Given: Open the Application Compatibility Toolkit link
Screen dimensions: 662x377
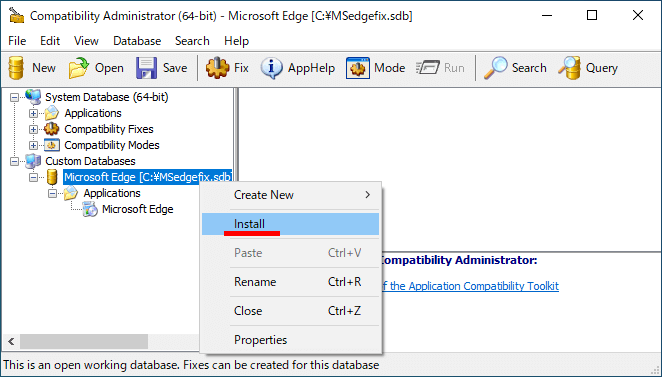Looking at the screenshot, I should (470, 286).
